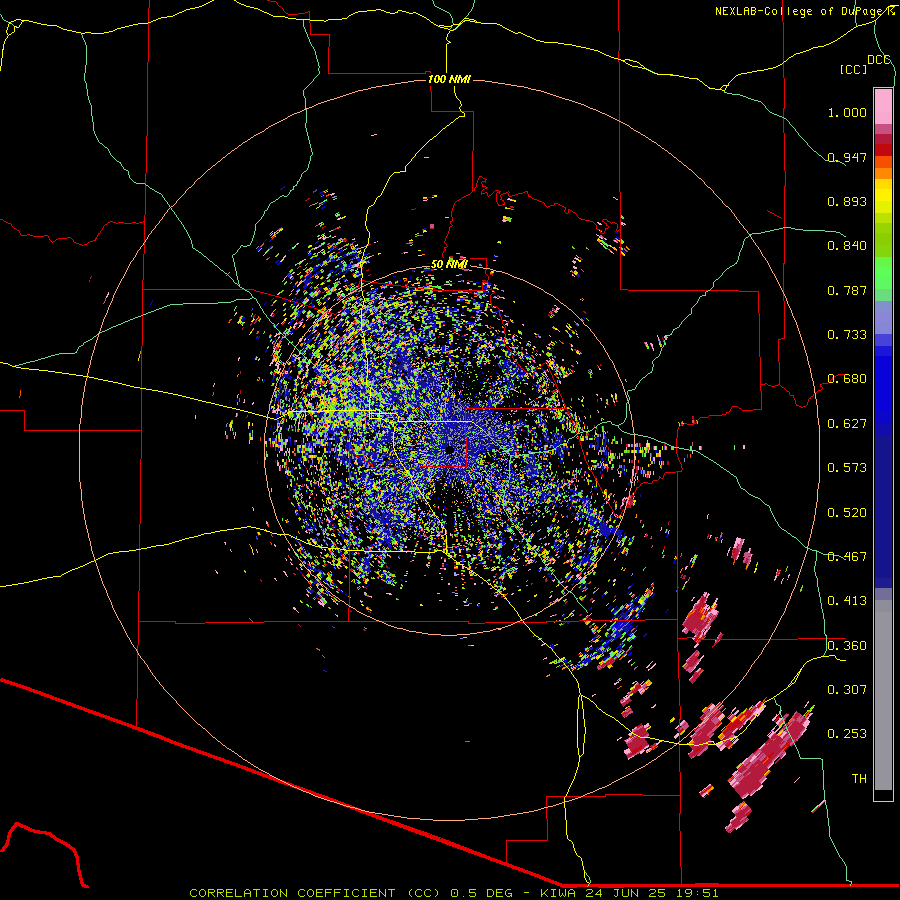Click the 0.573 scale value
Image resolution: width=900 pixels, height=900 pixels.
pos(847,468)
